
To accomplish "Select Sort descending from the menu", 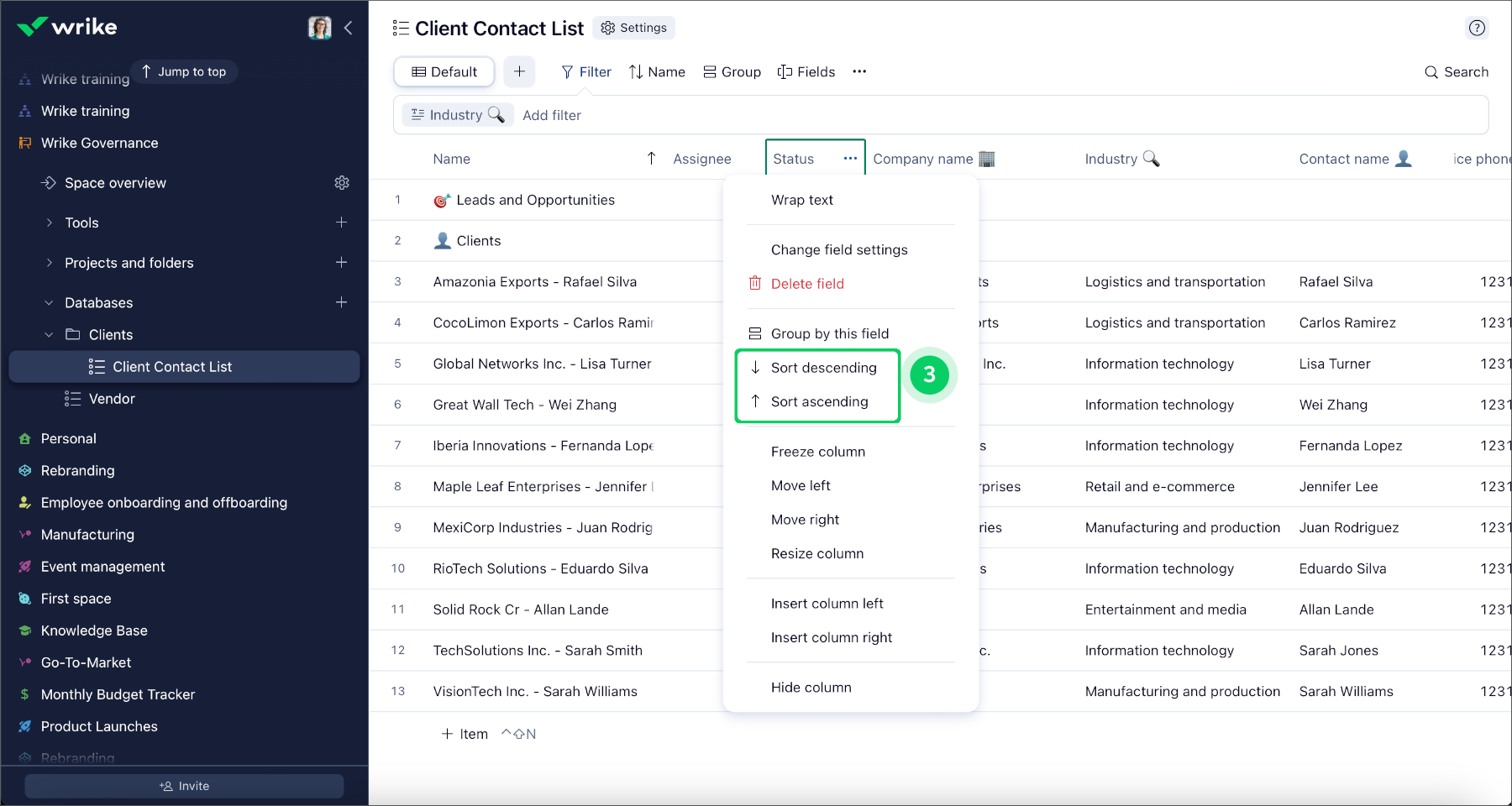I will [823, 368].
